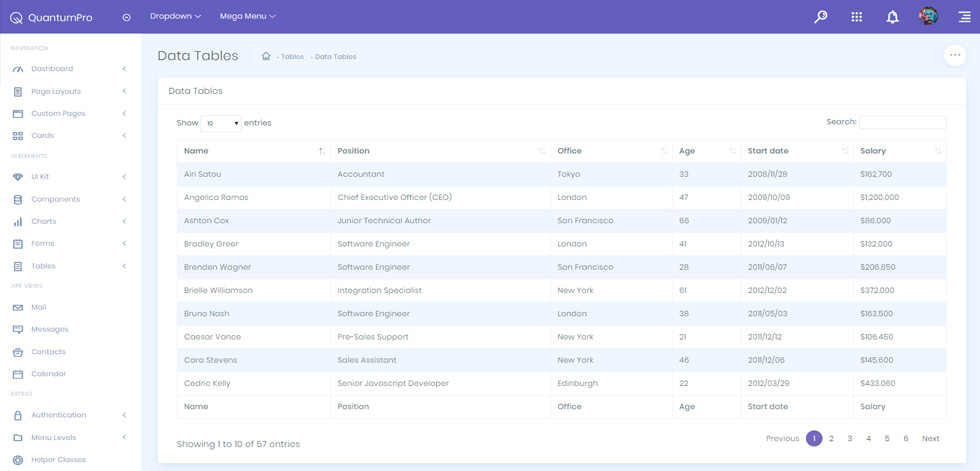Expand the Dashboard chevron
980x471 pixels.
pyautogui.click(x=124, y=69)
